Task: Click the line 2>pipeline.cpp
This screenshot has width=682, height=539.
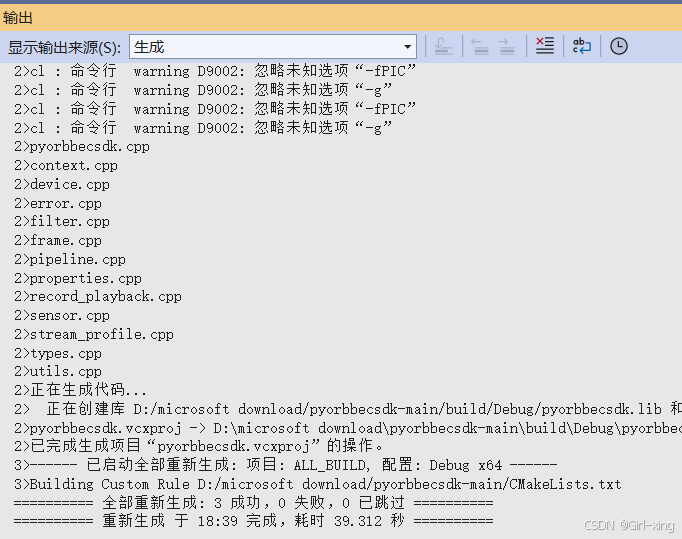Action: click(70, 260)
